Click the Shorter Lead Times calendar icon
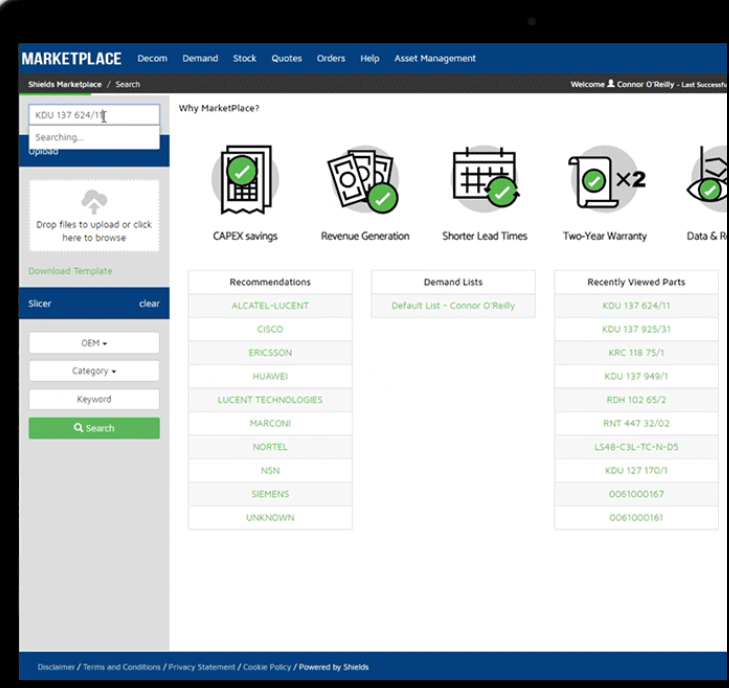729x688 pixels. [484, 180]
